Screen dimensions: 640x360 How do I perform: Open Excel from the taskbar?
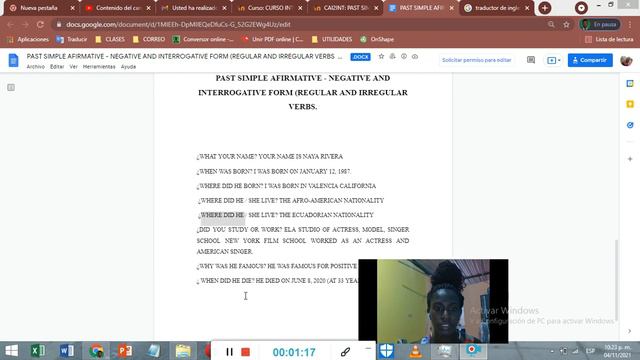click(38, 351)
